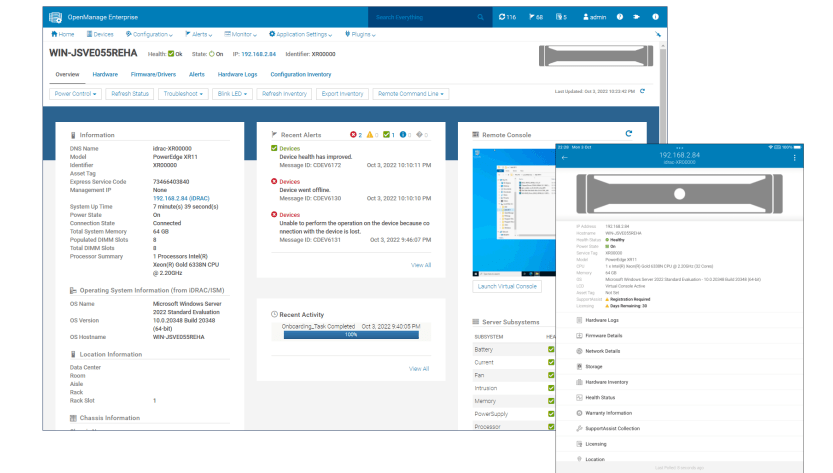Click View All under Recent Alerts
Viewport: 833px width, 473px height.
421,265
